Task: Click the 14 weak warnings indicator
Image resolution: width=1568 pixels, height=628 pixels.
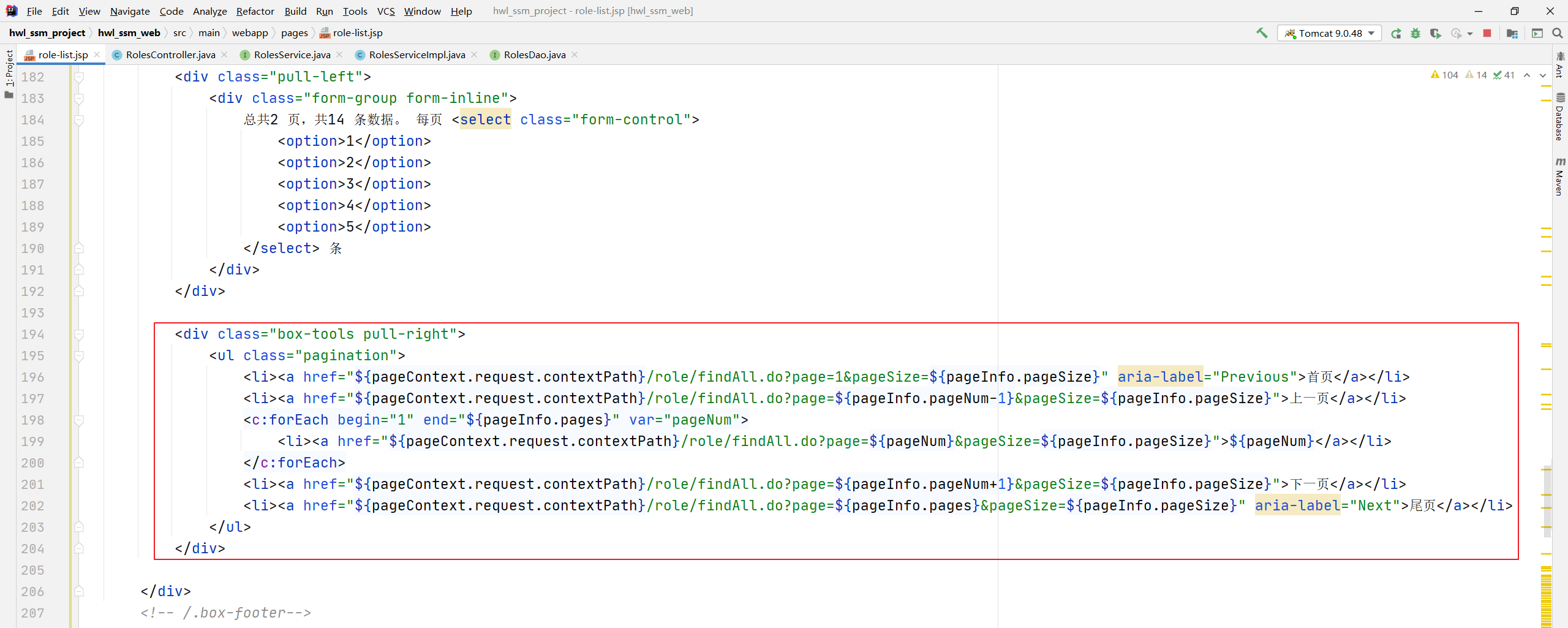Action: pos(1476,75)
